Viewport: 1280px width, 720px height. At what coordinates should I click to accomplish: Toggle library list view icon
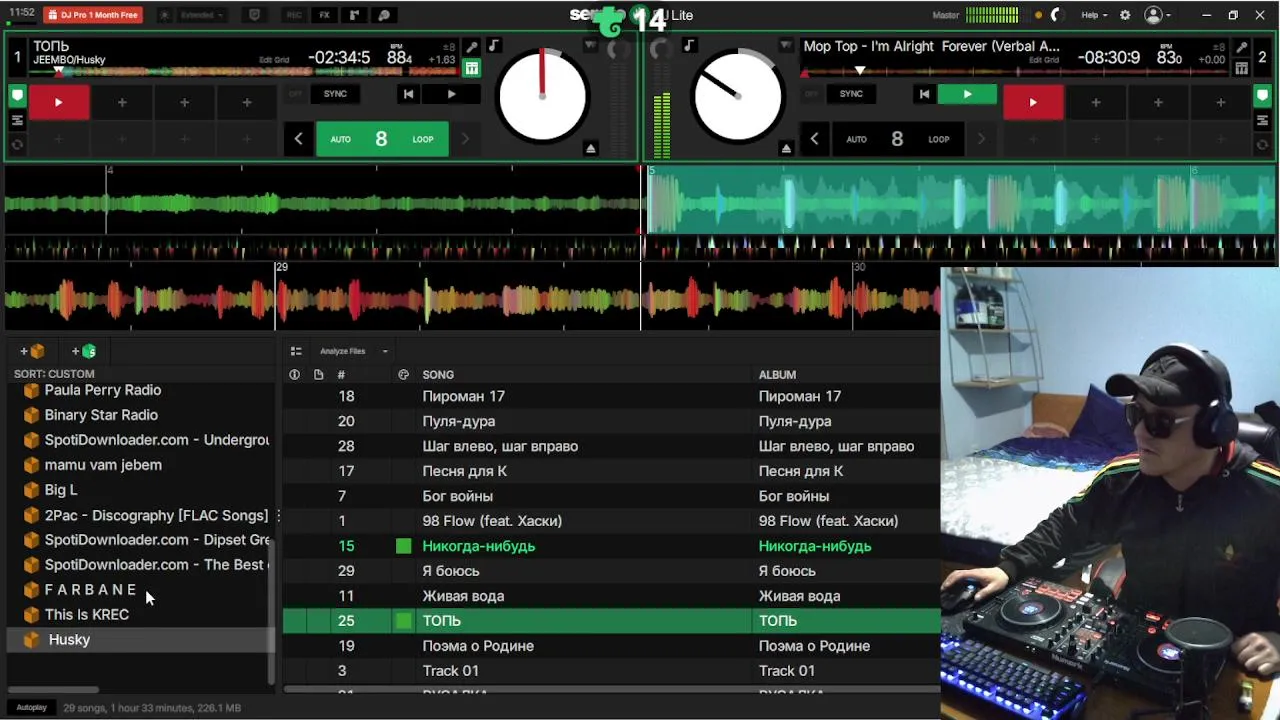tap(296, 351)
